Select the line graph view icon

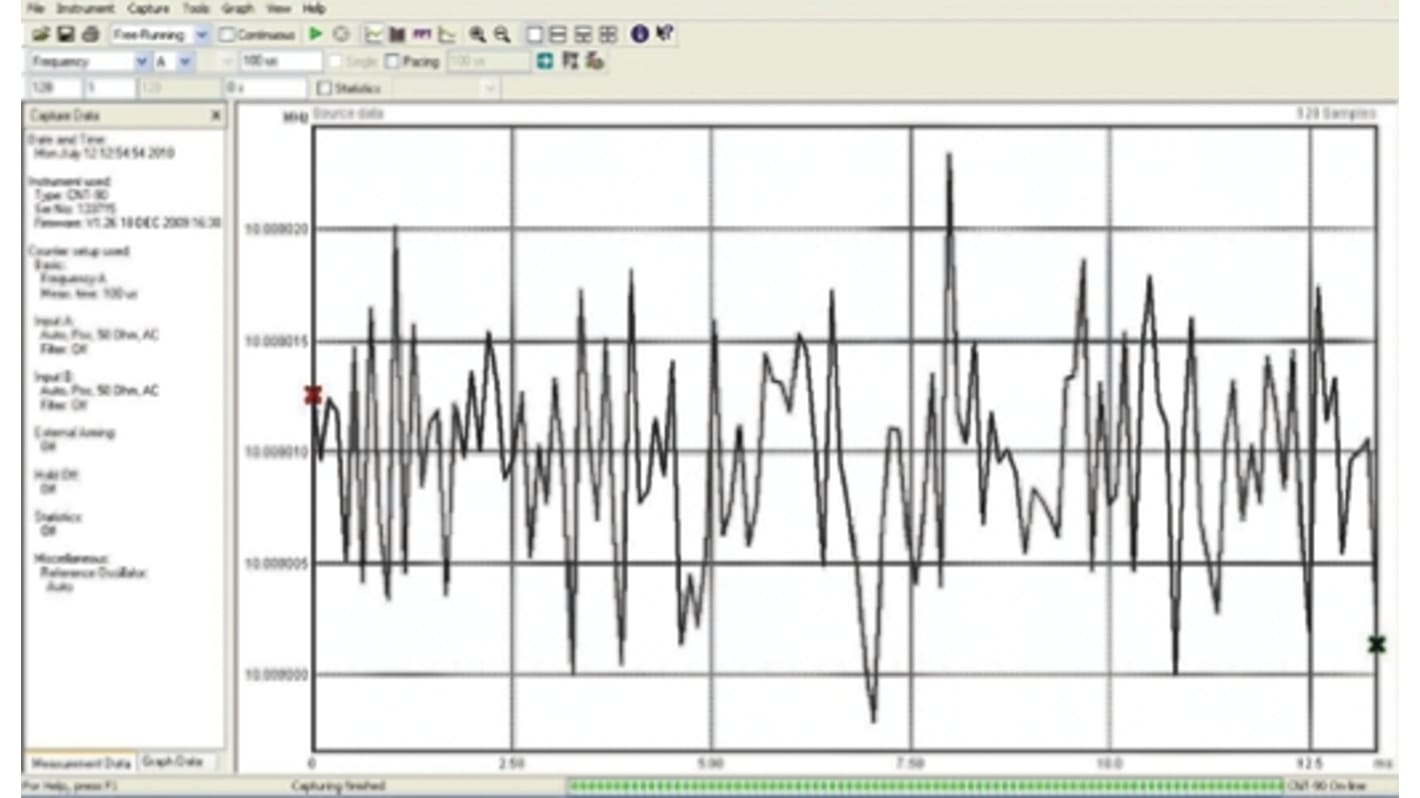(x=374, y=34)
